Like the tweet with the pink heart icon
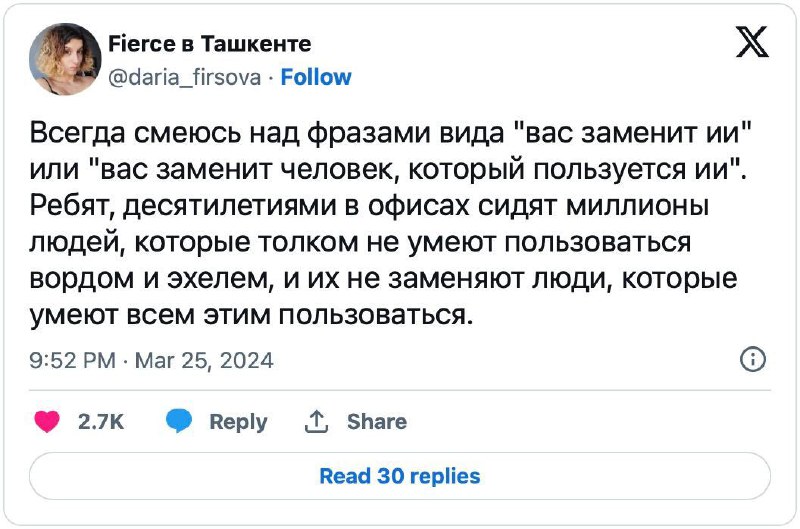The image size is (800, 529). pos(47,421)
